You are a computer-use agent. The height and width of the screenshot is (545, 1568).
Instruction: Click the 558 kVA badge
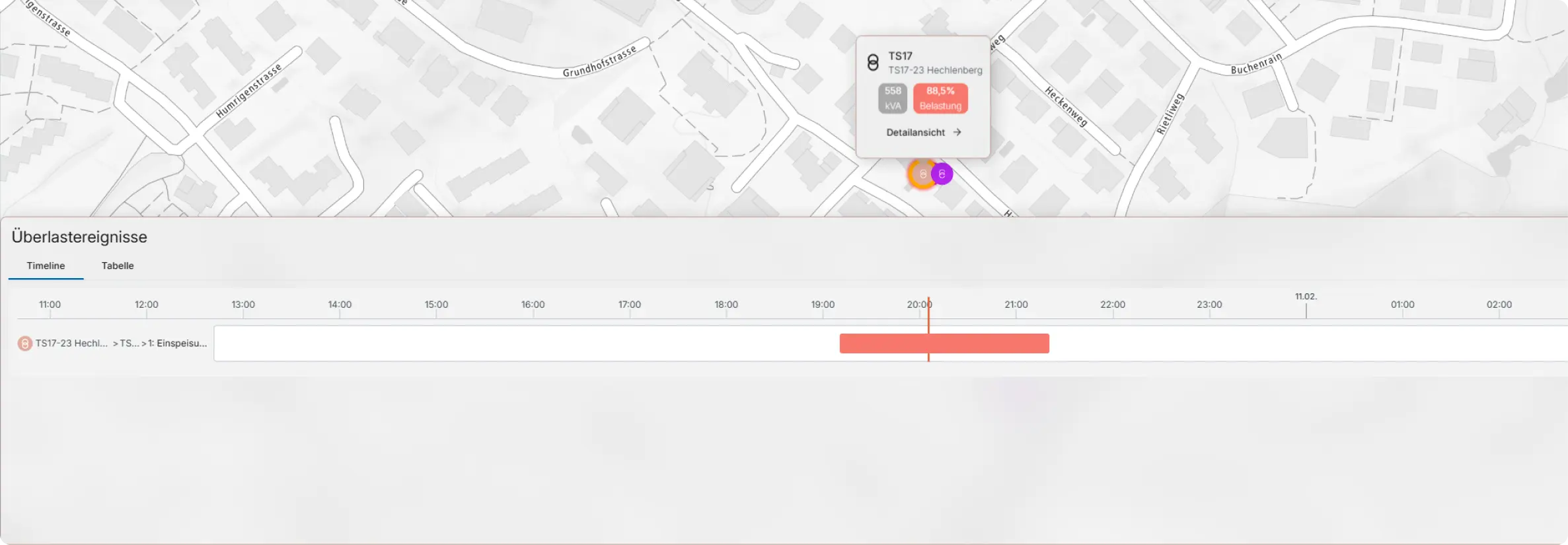[x=893, y=98]
